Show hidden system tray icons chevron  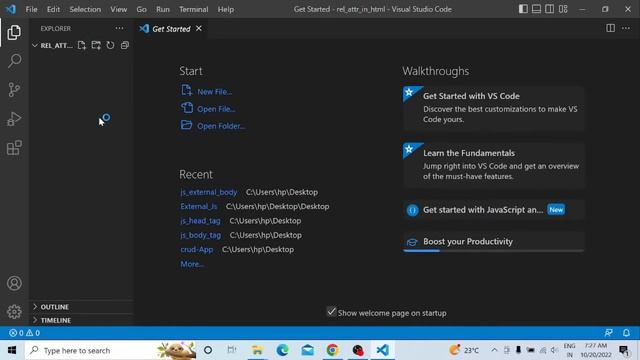(494, 350)
